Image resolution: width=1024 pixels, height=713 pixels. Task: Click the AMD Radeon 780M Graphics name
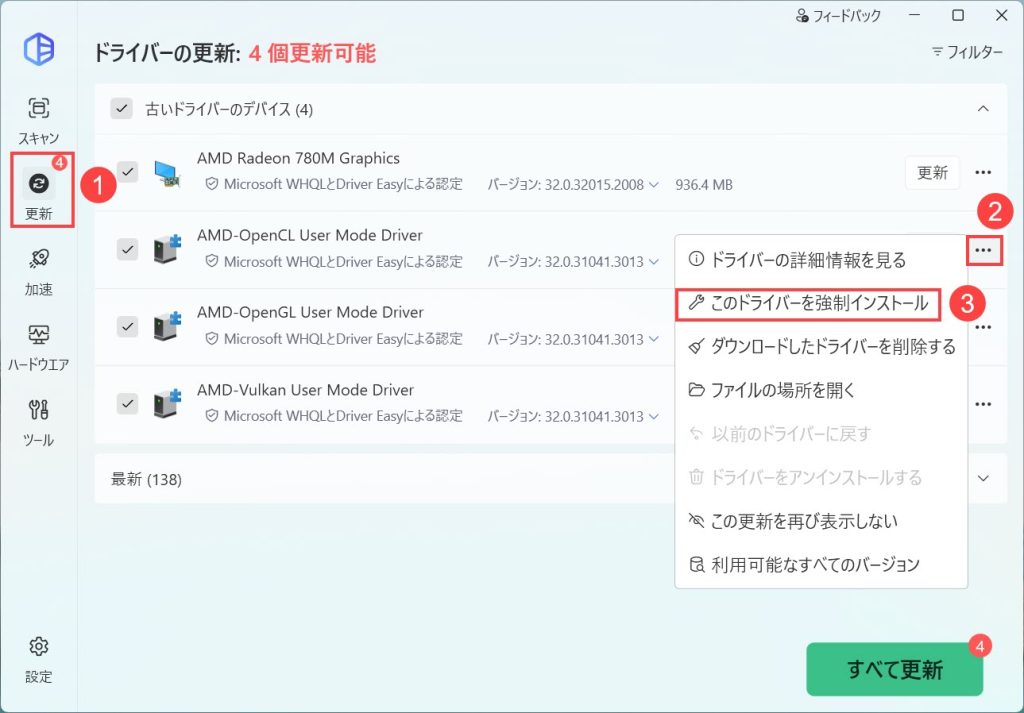(298, 158)
